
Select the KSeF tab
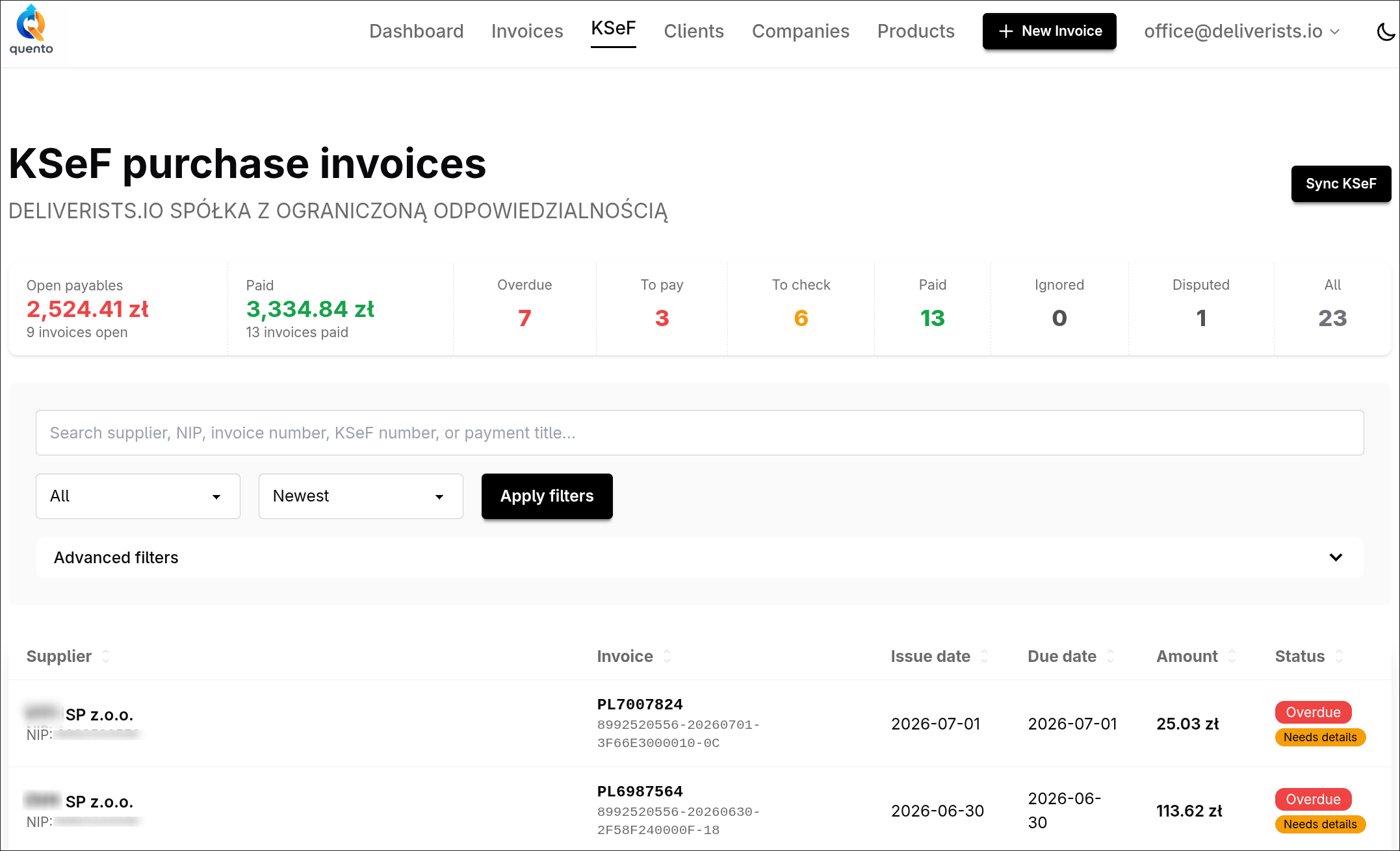click(613, 29)
